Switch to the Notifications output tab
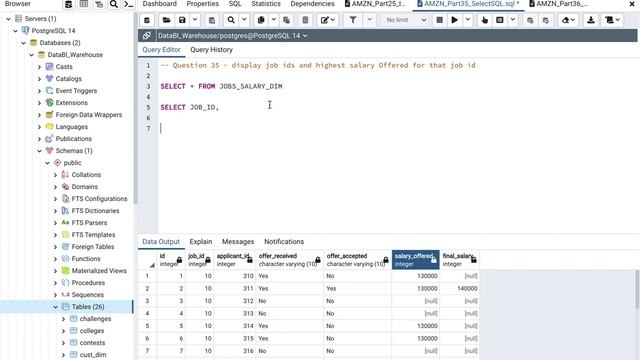 284,242
